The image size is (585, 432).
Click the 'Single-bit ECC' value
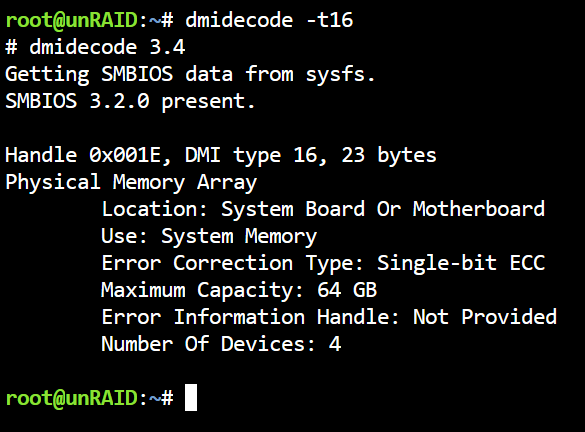[461, 263]
